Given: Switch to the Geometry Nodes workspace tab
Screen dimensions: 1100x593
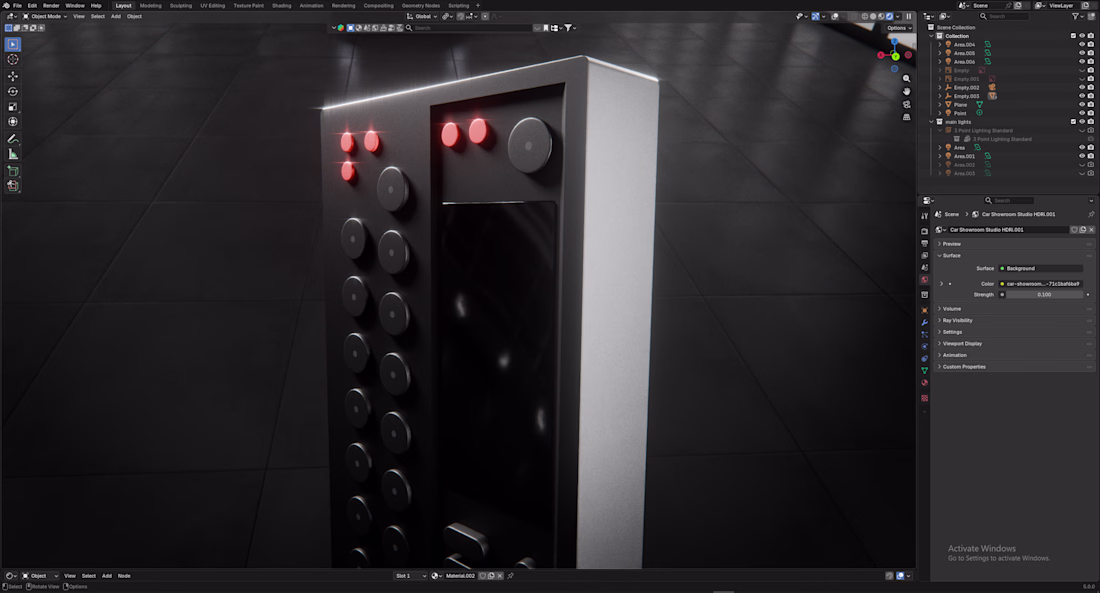Looking at the screenshot, I should [421, 5].
